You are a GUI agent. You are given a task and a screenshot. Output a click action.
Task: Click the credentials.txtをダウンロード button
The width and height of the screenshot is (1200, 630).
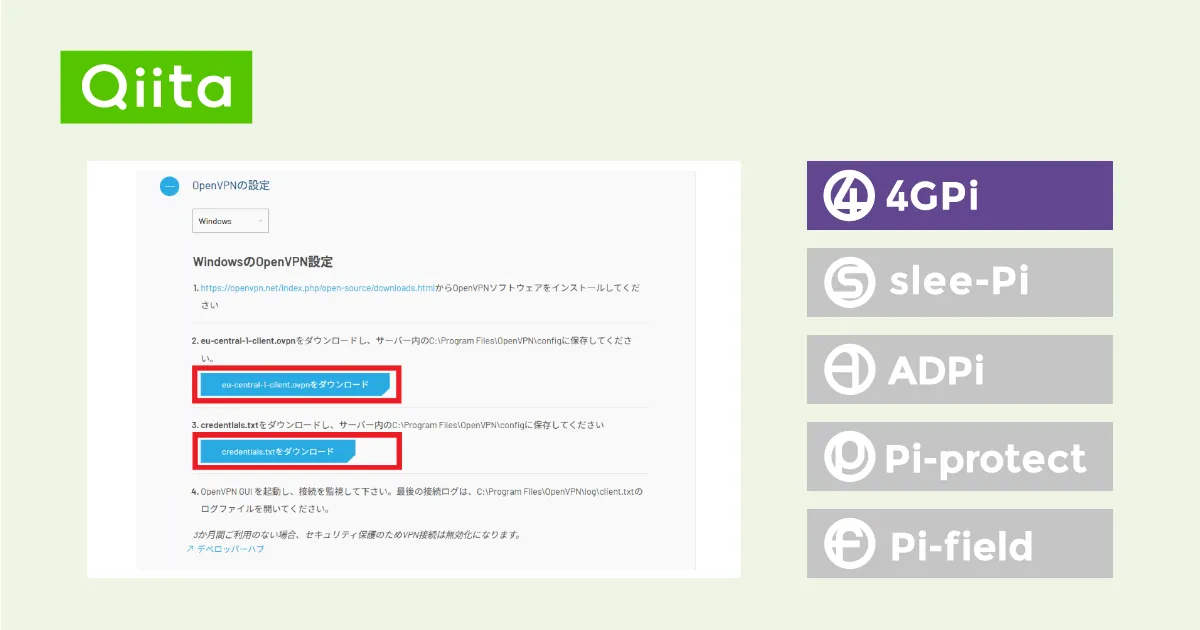[x=277, y=452]
